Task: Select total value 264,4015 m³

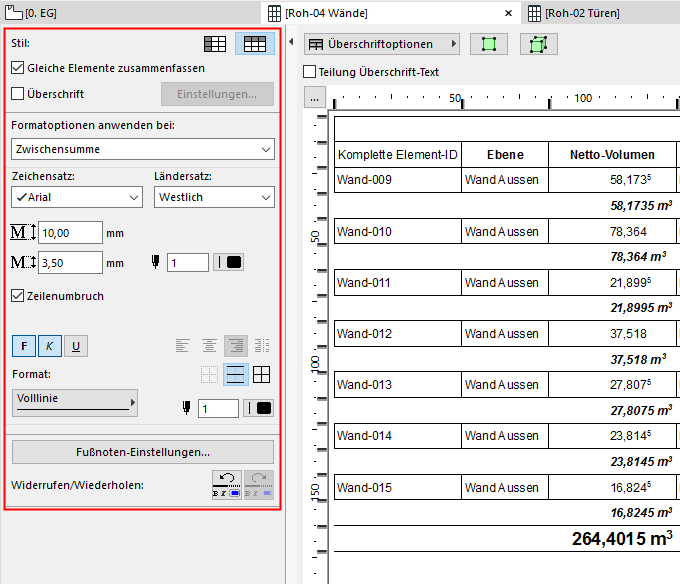Action: (622, 538)
